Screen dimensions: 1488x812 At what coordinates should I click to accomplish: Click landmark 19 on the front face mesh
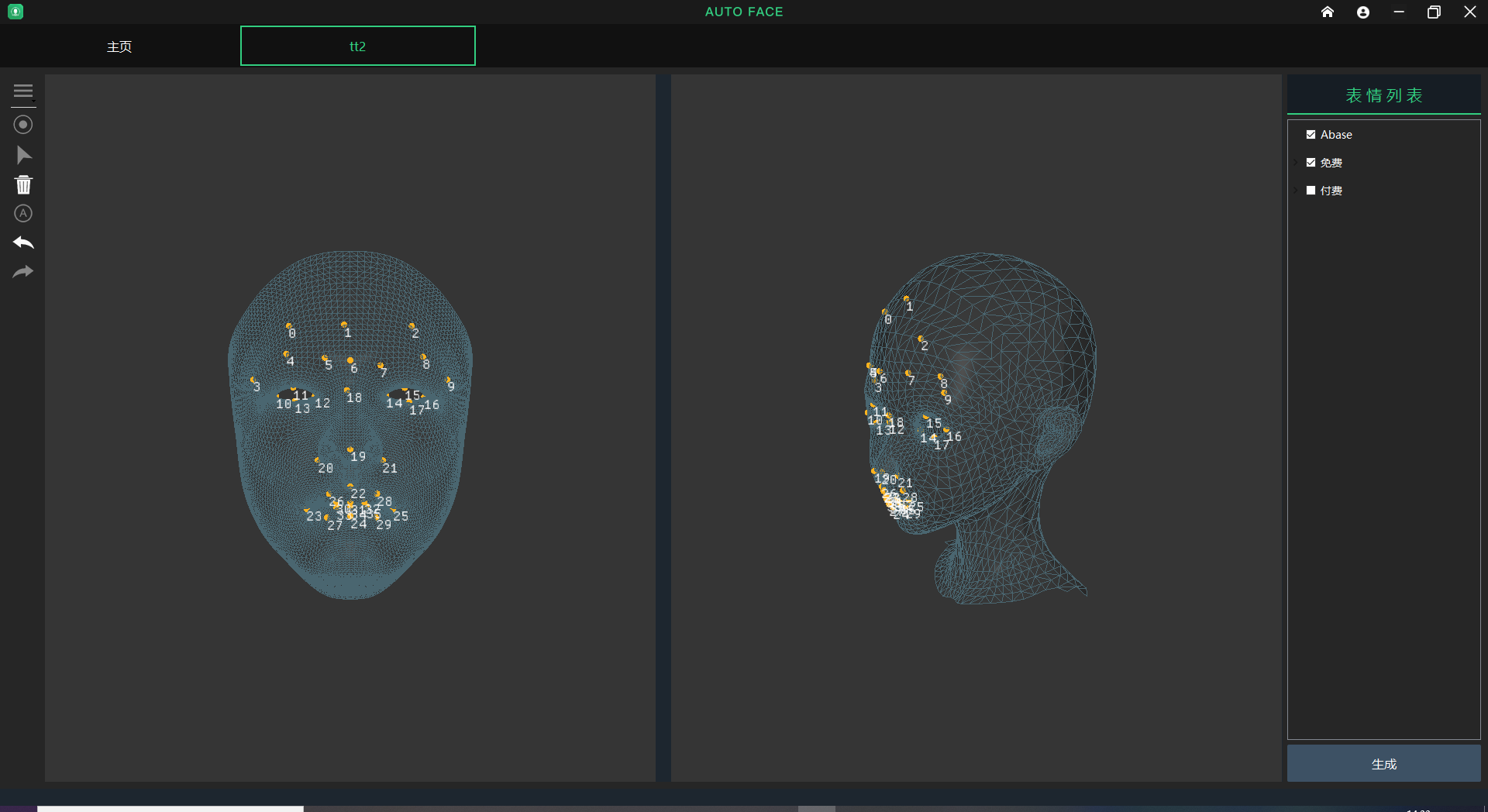pos(351,451)
